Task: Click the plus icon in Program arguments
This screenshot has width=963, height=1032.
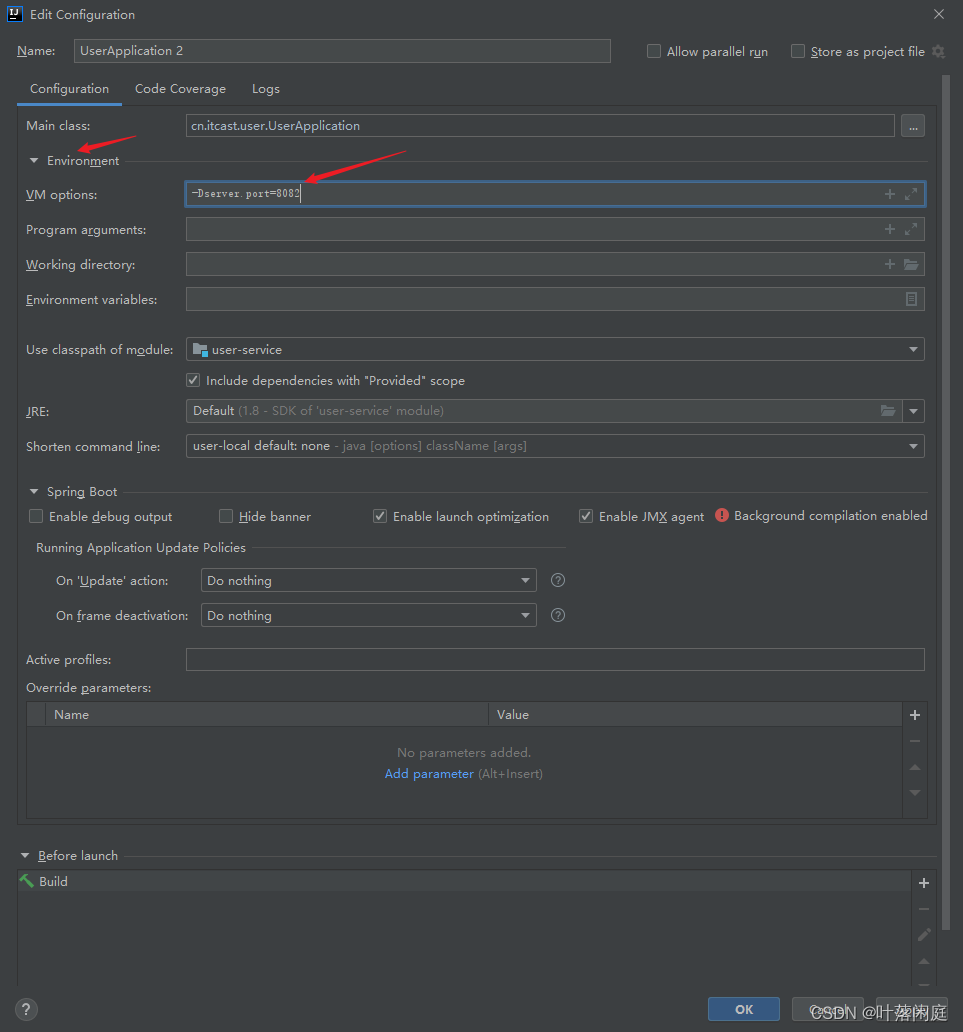Action: [890, 229]
